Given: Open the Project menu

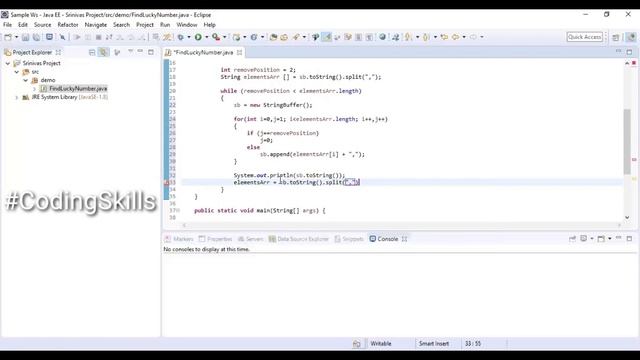Looking at the screenshot, I should click(x=145, y=25).
